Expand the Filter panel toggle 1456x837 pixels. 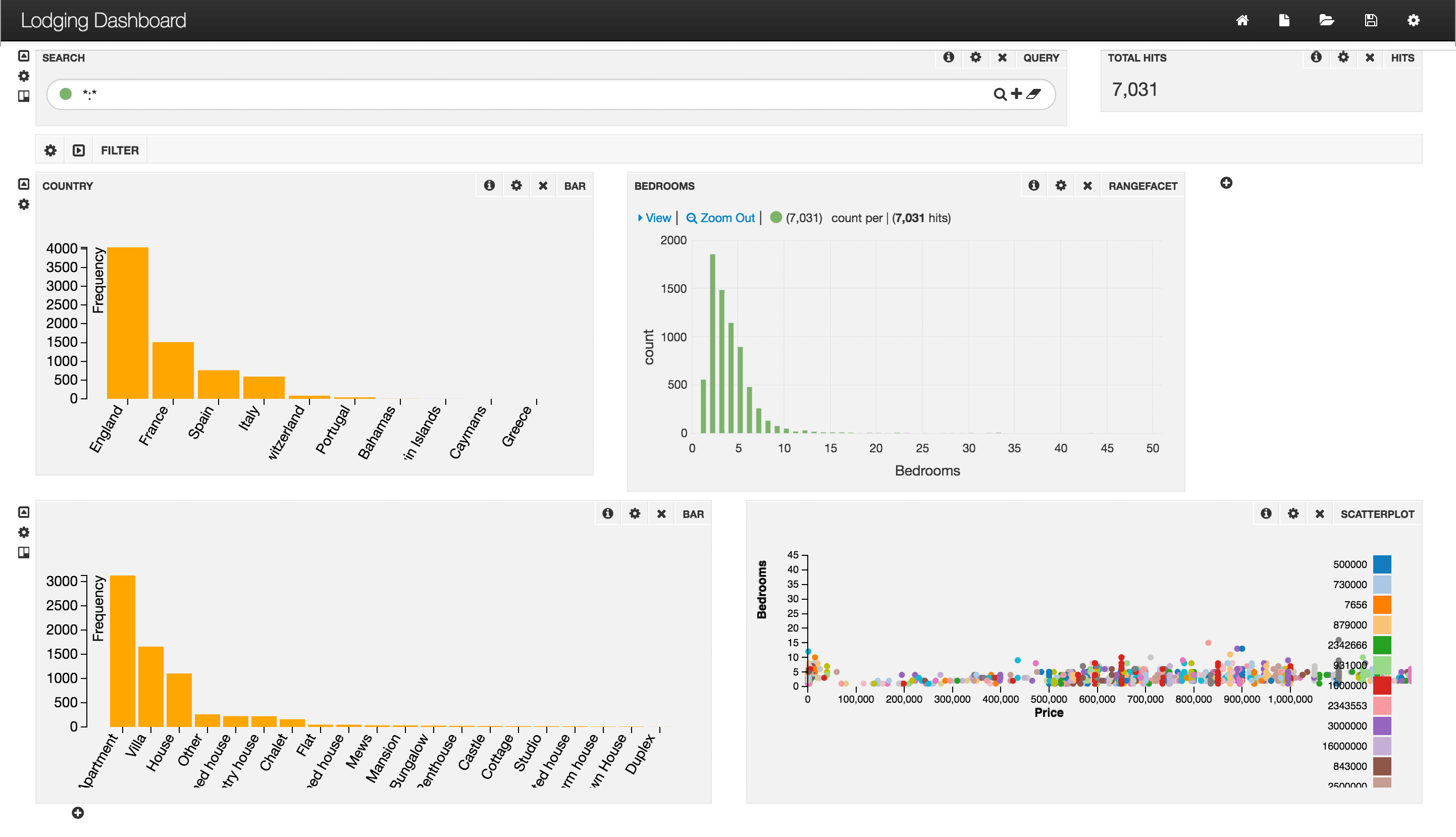click(79, 150)
